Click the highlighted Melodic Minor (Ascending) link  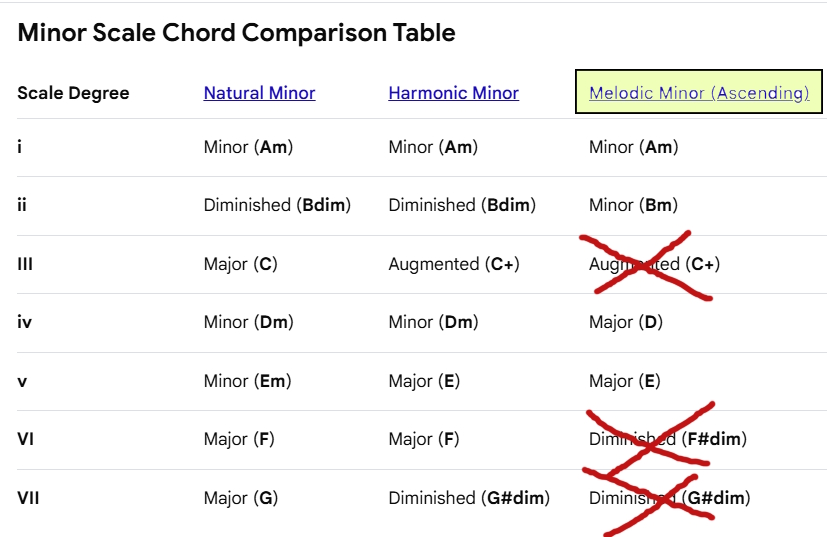[x=699, y=93]
